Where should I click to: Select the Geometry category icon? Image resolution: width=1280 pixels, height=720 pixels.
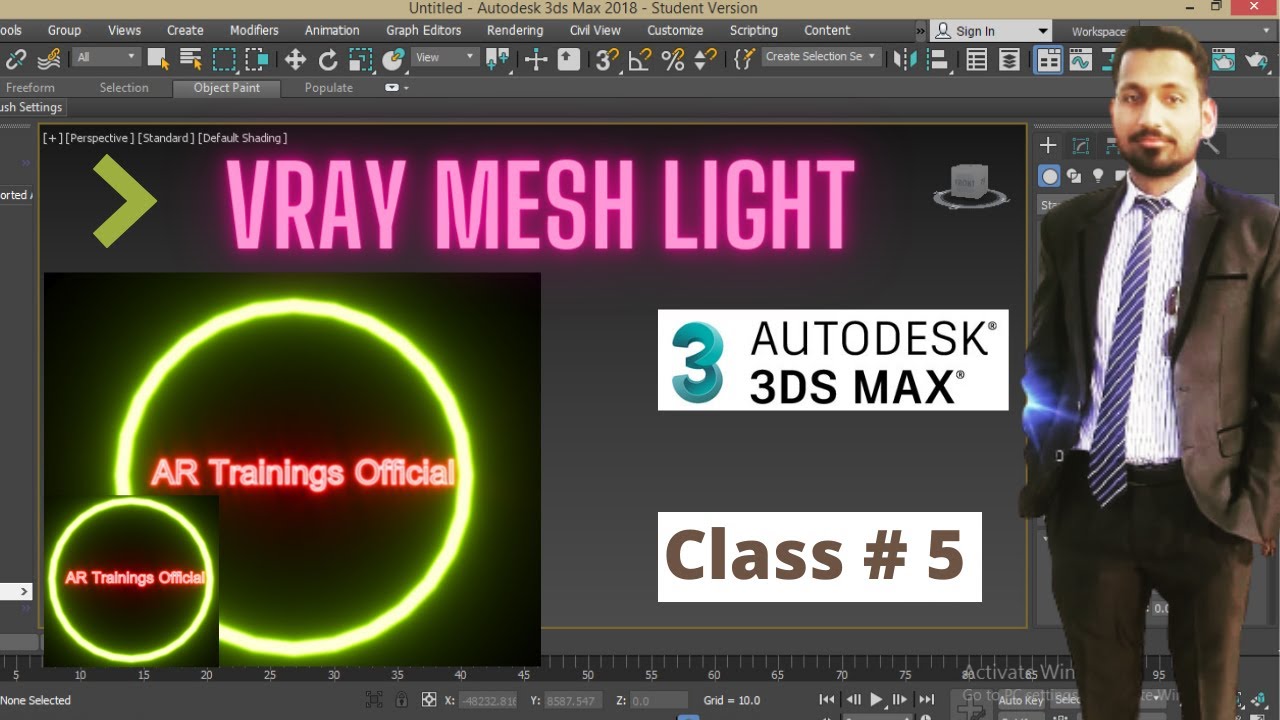coord(1049,177)
